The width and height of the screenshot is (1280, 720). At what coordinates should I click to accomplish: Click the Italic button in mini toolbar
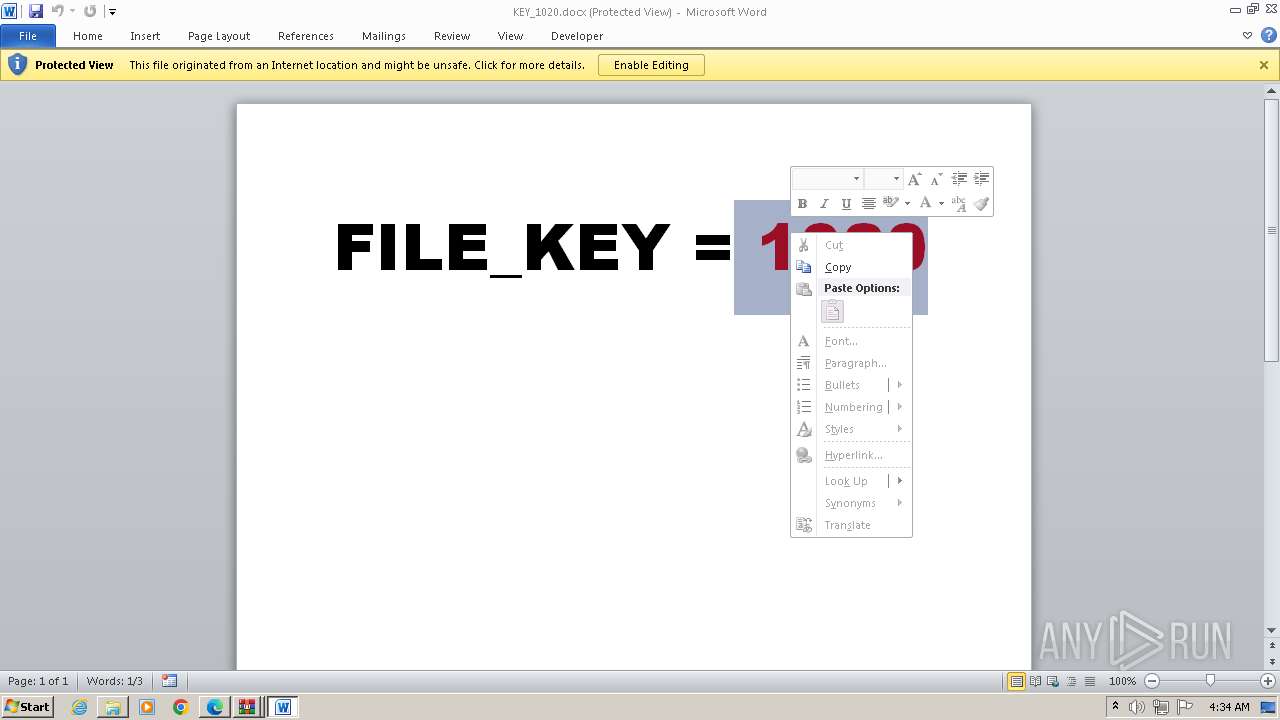point(824,203)
